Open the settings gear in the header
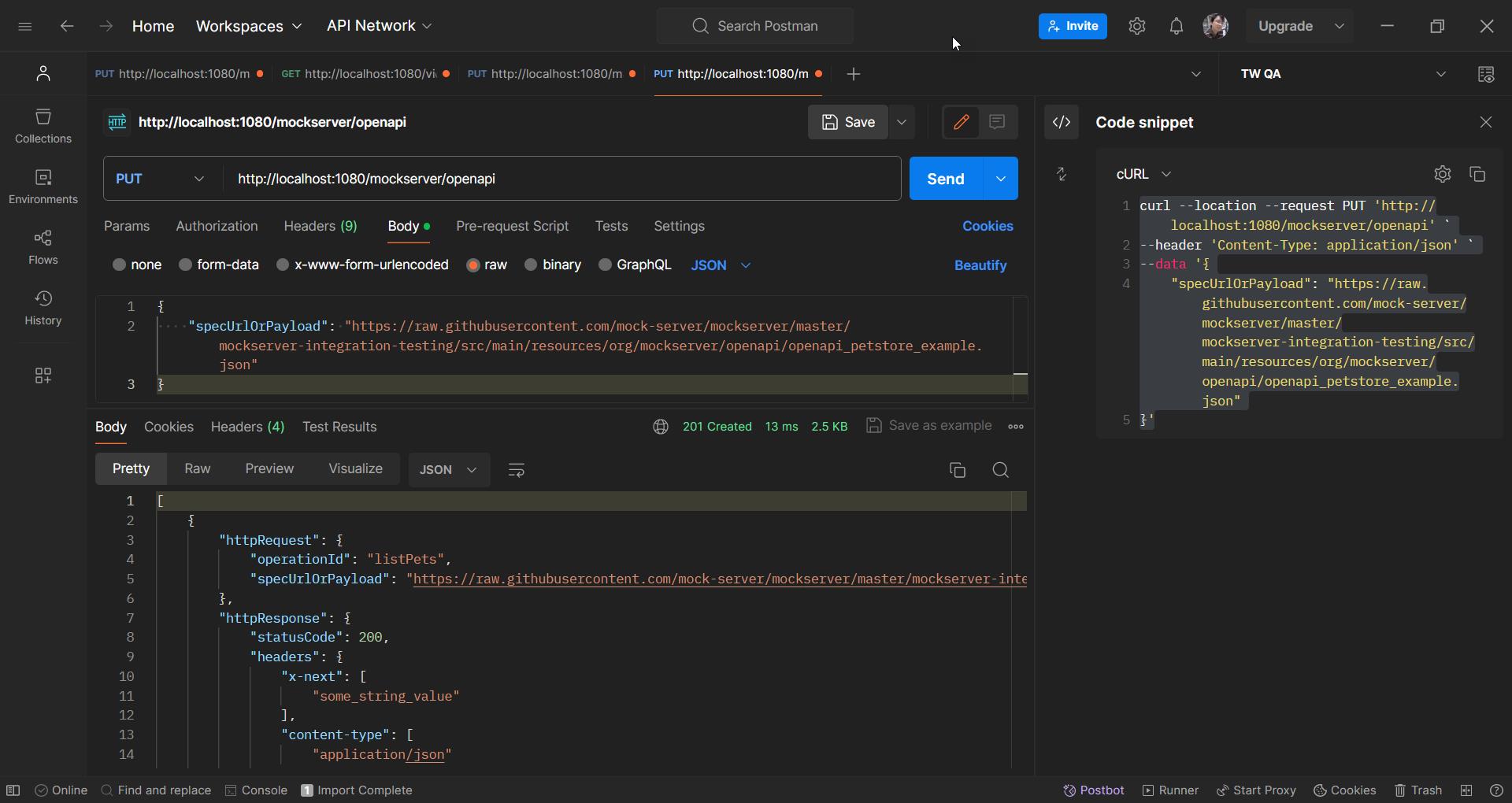 (1136, 26)
